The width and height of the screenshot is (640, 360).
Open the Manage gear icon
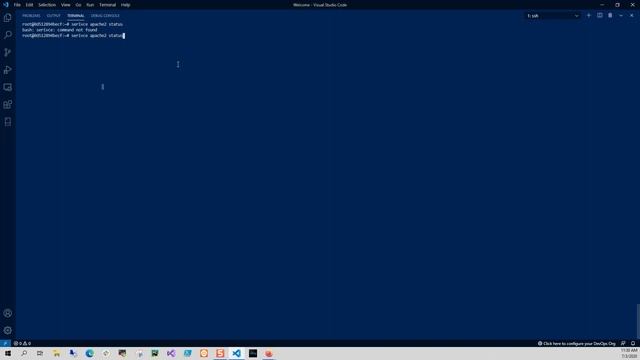click(7, 330)
